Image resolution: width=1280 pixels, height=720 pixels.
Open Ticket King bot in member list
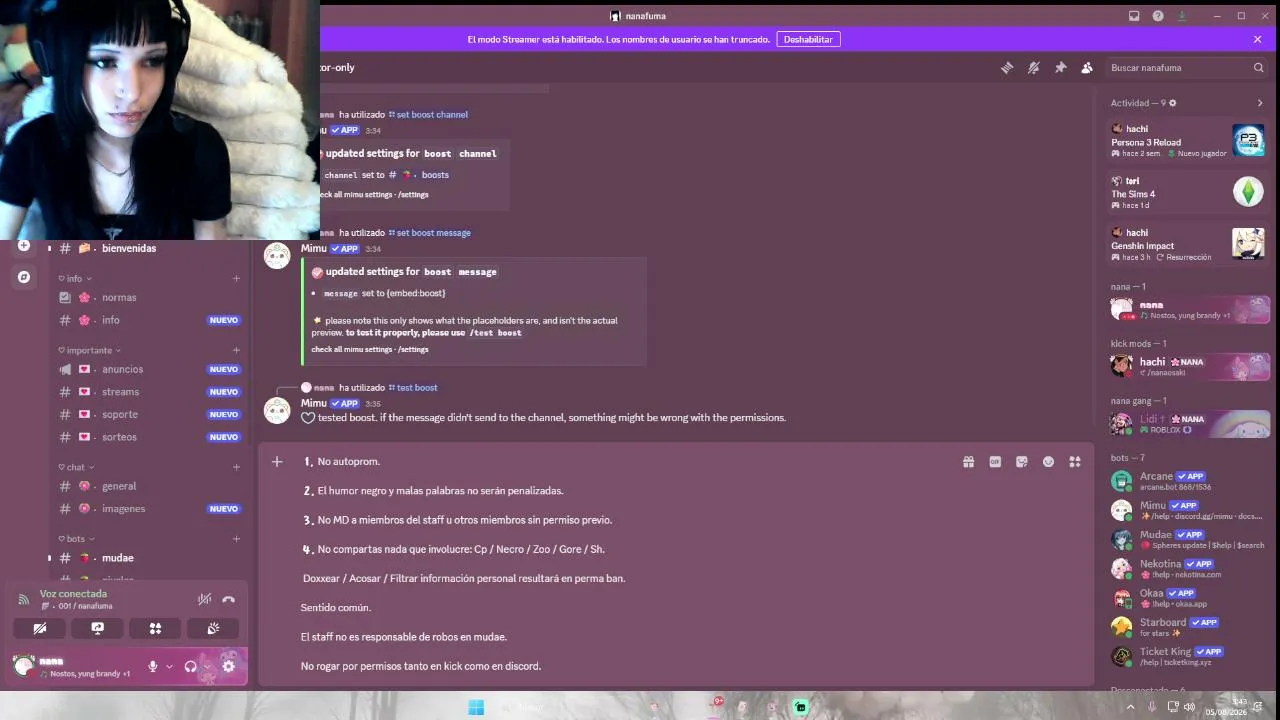click(x=1188, y=656)
